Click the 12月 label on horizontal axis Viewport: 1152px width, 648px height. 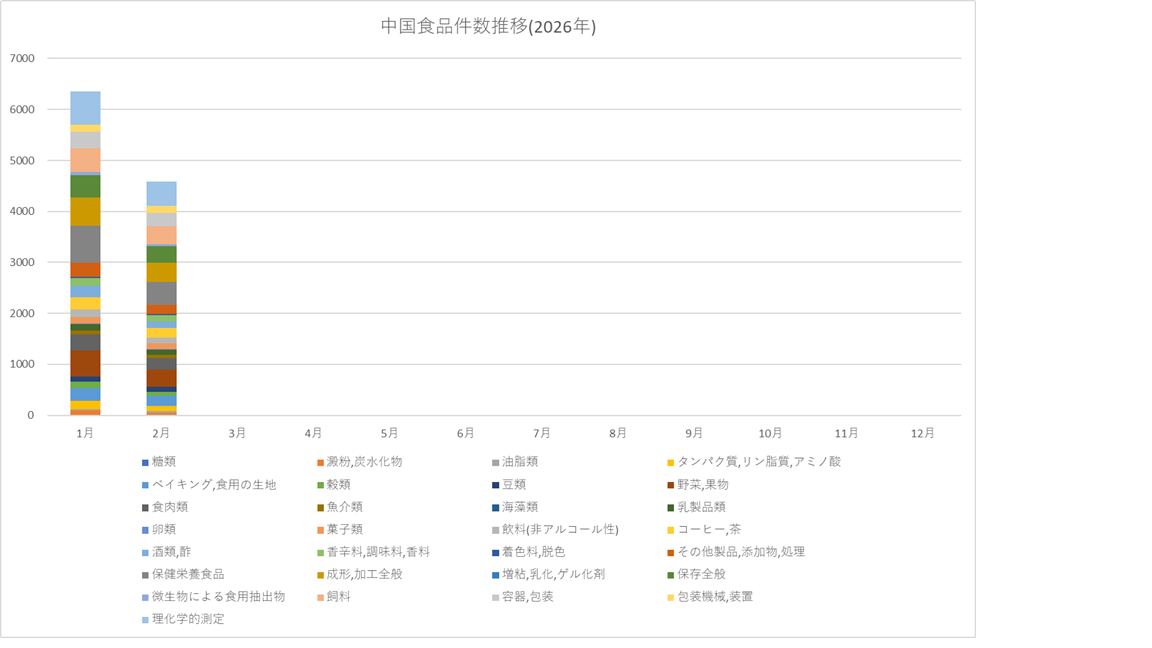tap(922, 434)
